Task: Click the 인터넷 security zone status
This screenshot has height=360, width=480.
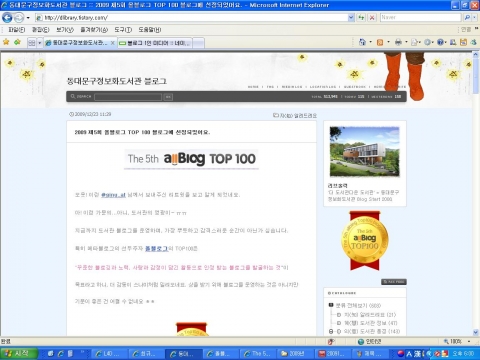Action: [369, 341]
